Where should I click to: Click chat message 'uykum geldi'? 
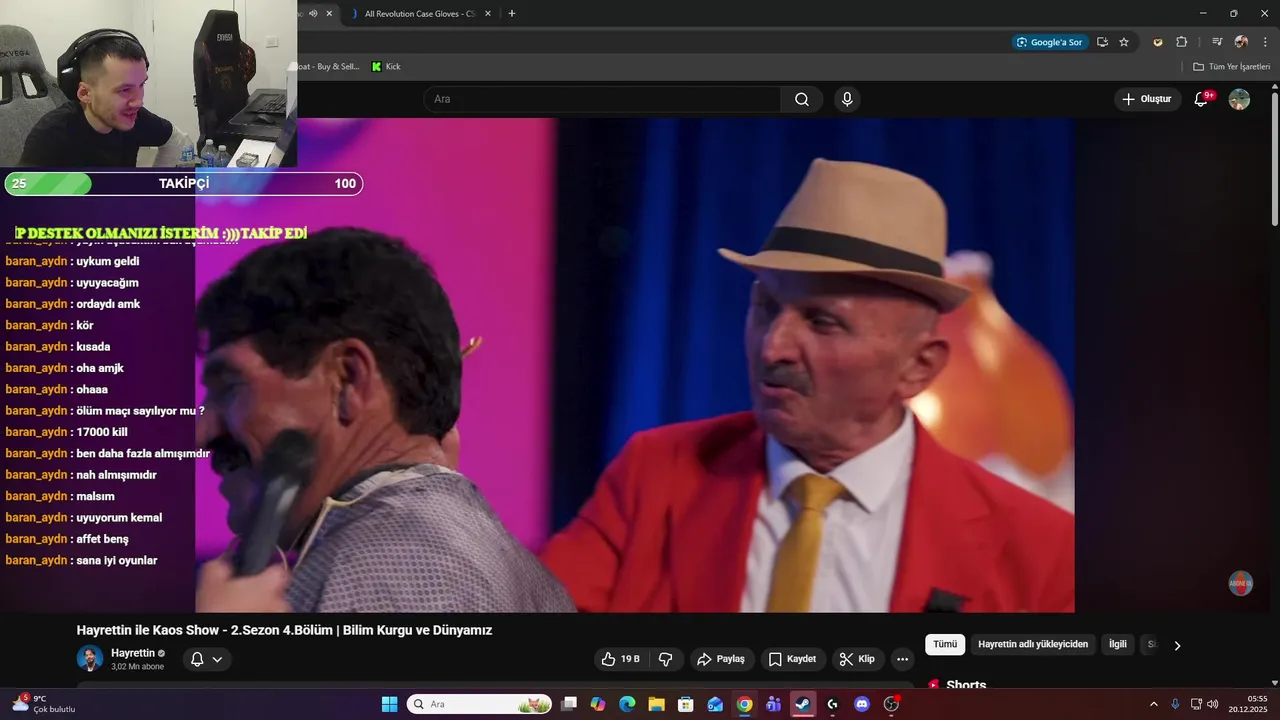[x=108, y=261]
